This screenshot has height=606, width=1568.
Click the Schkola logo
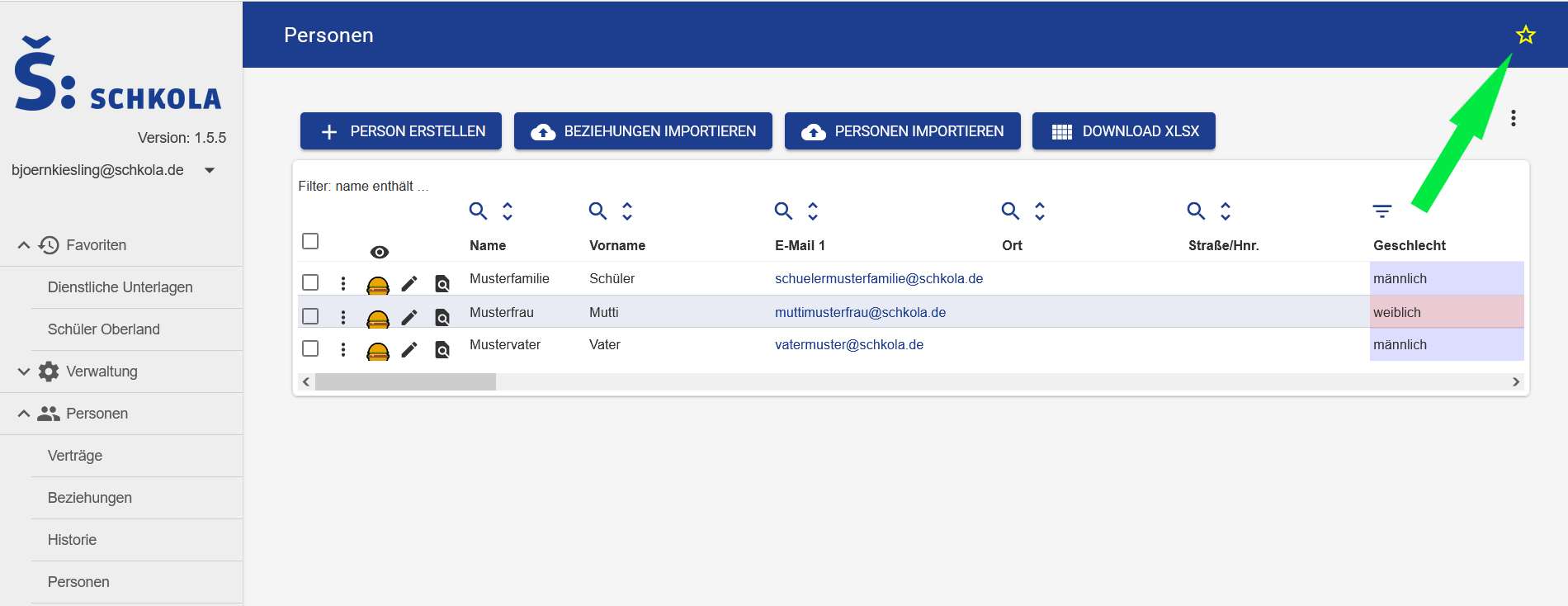(118, 73)
